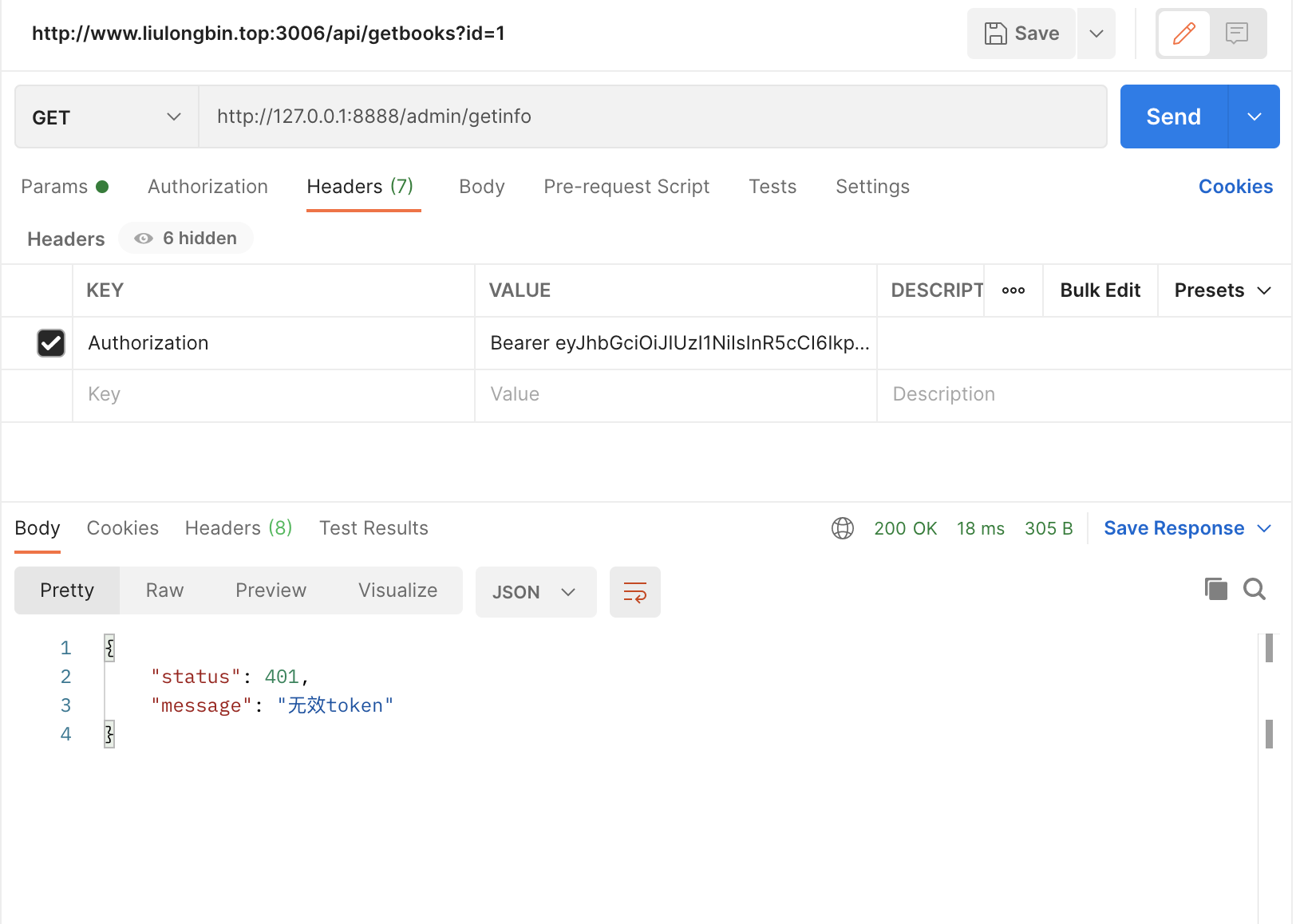This screenshot has width=1296, height=924.
Task: Click the search response magnifier icon
Action: point(1254,590)
